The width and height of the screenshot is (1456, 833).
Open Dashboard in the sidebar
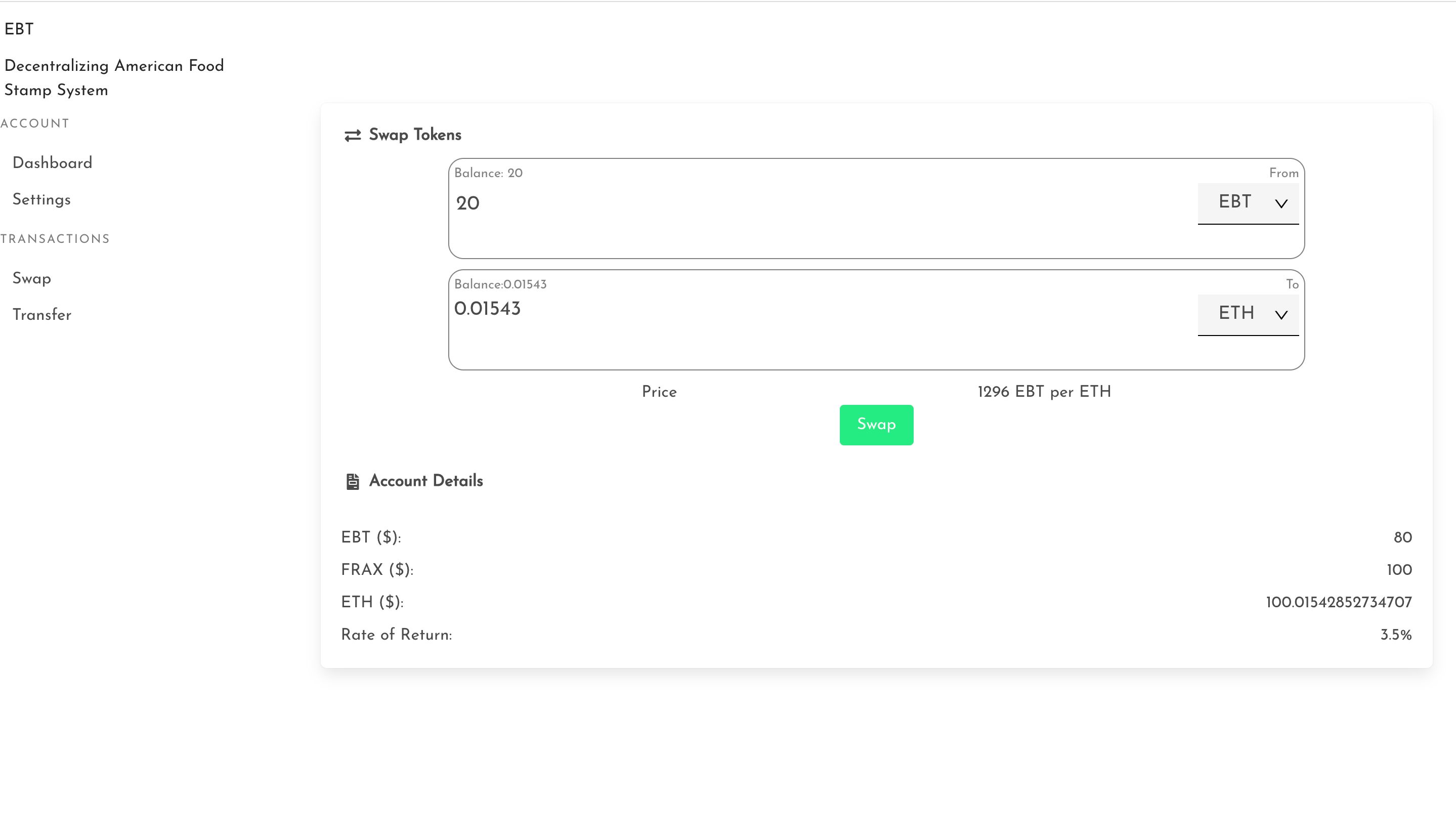click(x=52, y=163)
